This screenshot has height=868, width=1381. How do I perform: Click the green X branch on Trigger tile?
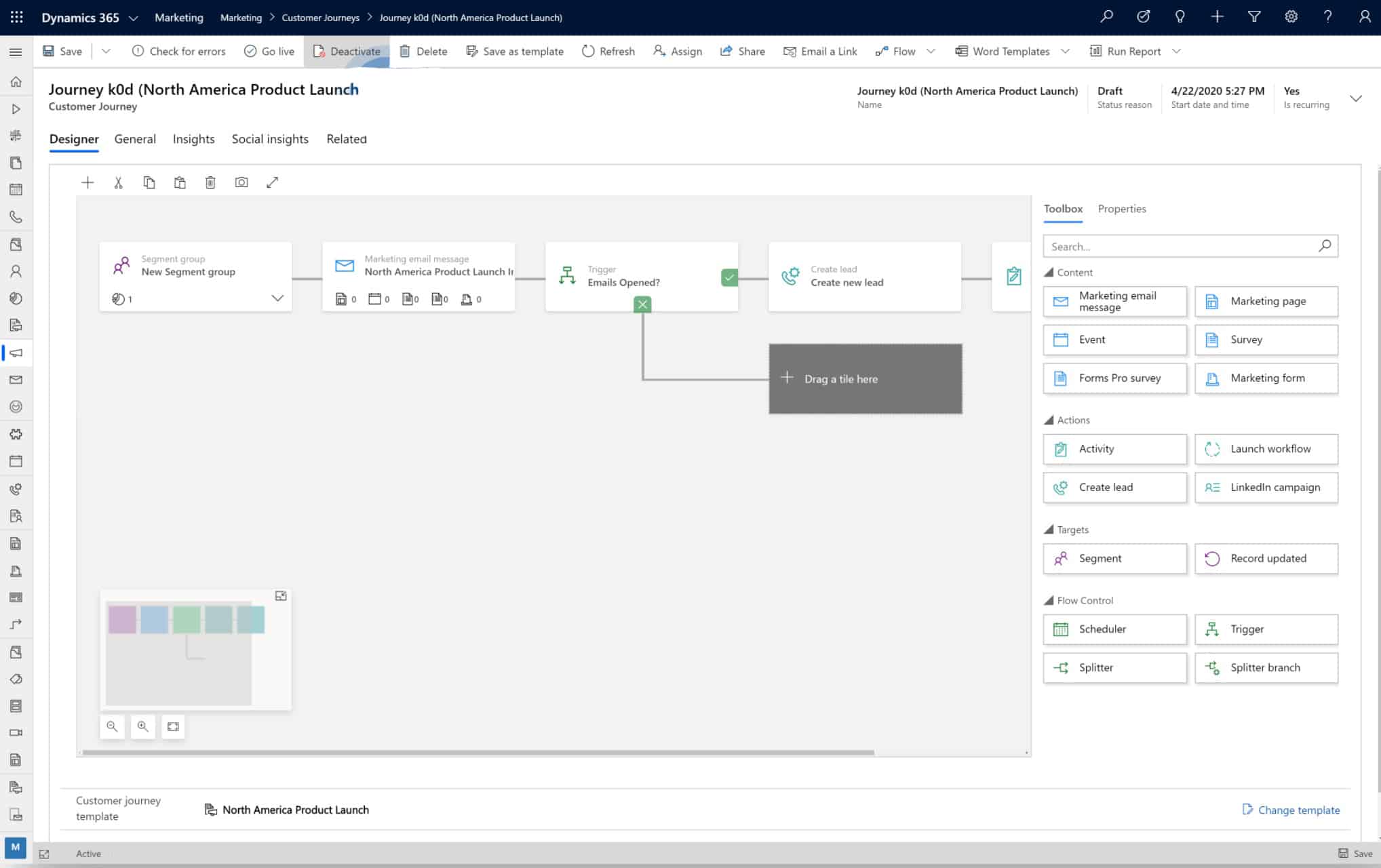coord(642,304)
